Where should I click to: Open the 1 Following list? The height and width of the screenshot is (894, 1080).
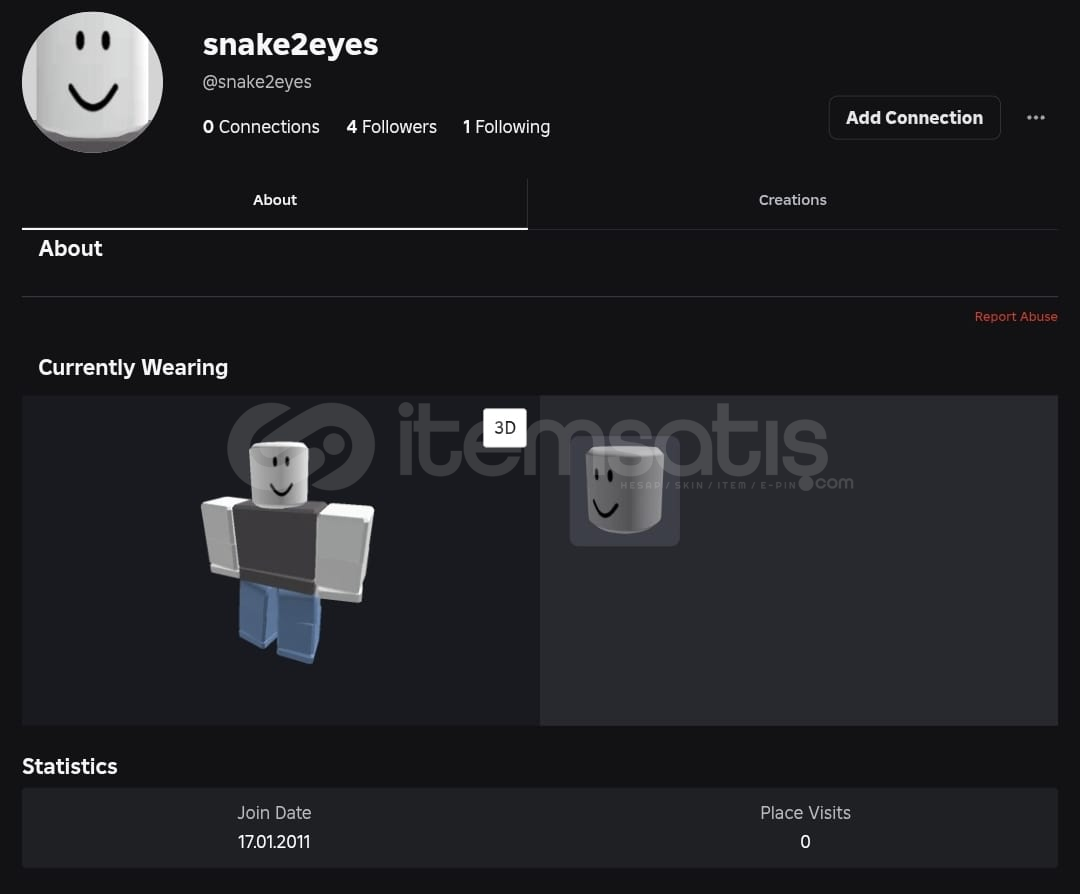coord(506,127)
